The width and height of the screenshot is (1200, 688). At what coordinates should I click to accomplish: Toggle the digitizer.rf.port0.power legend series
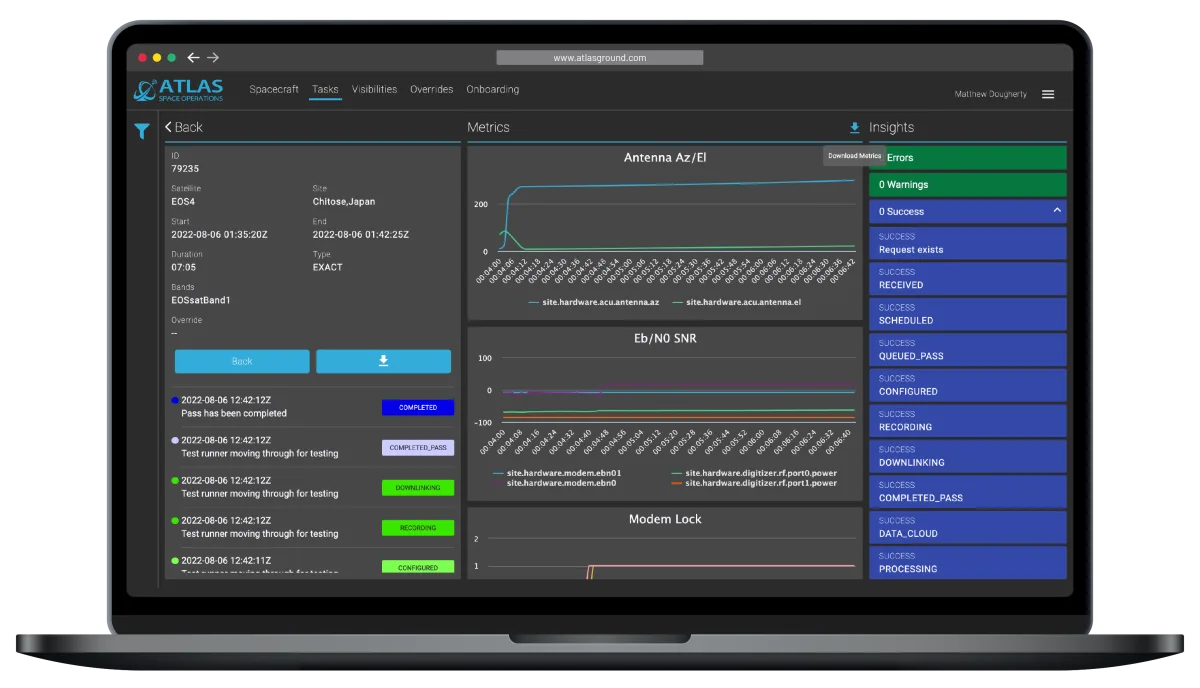754,473
